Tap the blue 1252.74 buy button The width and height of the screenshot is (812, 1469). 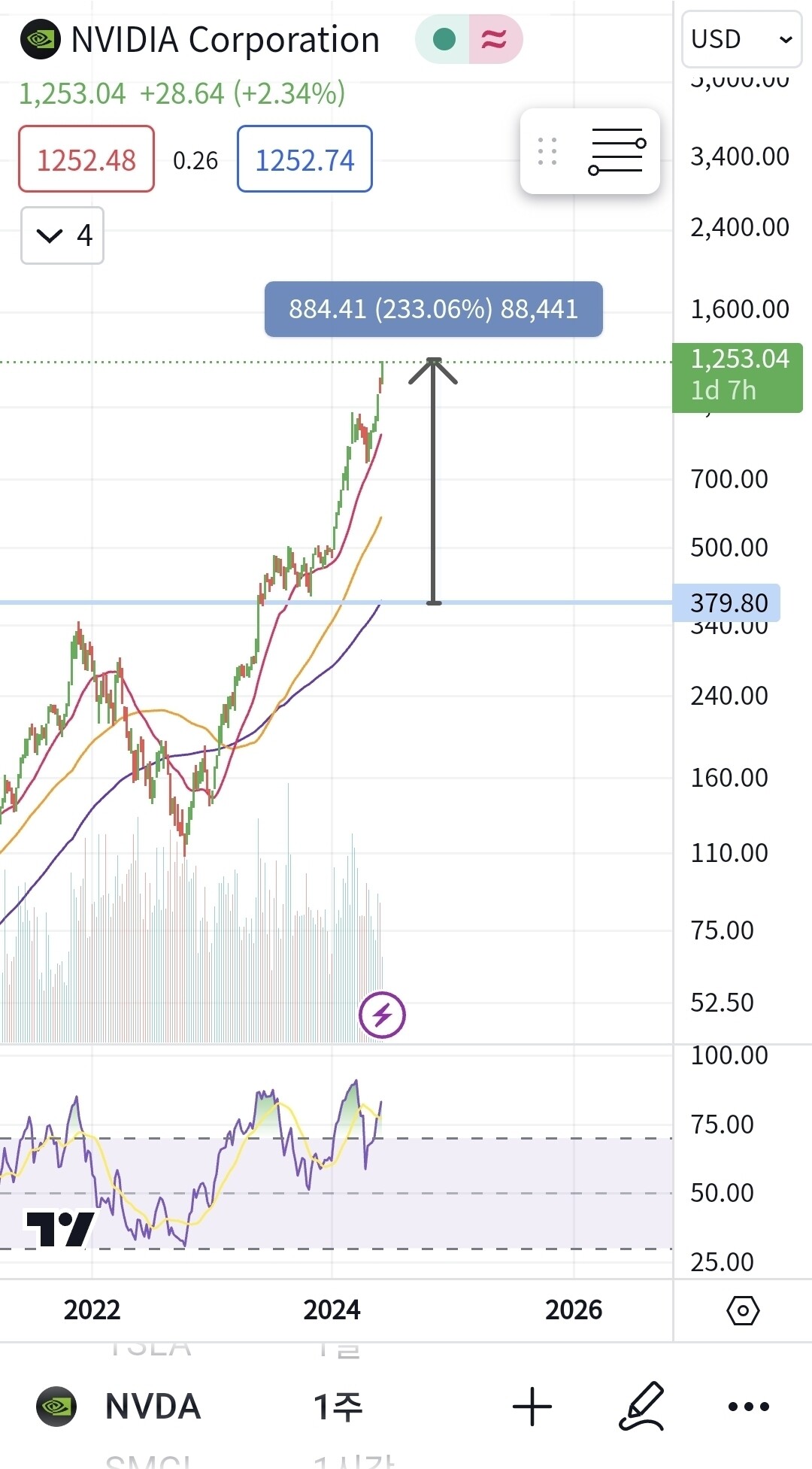point(304,159)
